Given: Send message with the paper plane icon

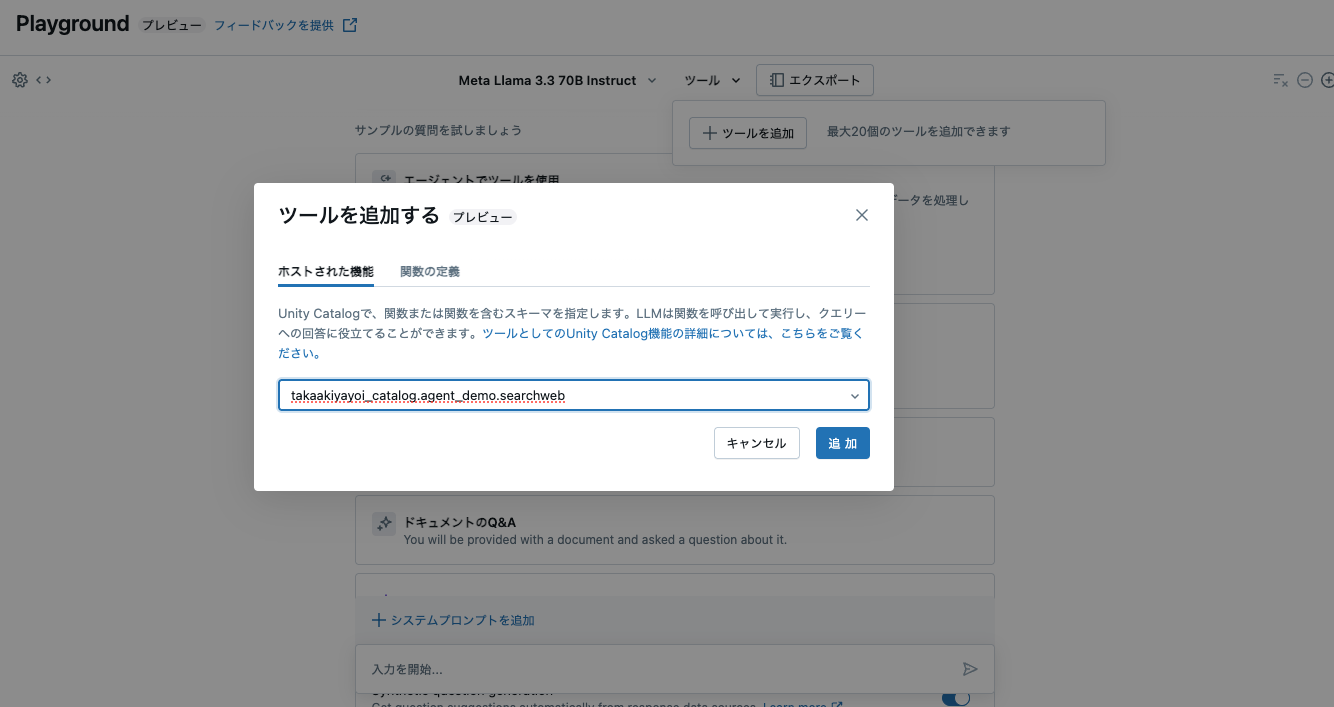Looking at the screenshot, I should click(x=969, y=668).
